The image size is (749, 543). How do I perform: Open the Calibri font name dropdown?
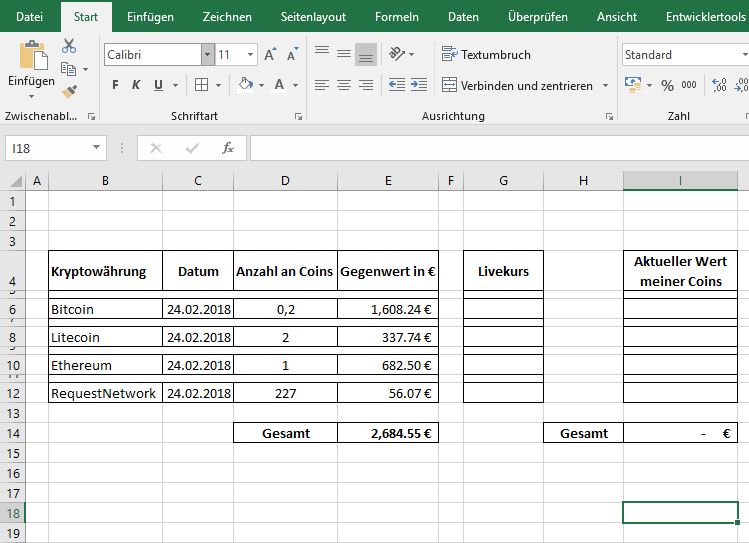tap(207, 55)
